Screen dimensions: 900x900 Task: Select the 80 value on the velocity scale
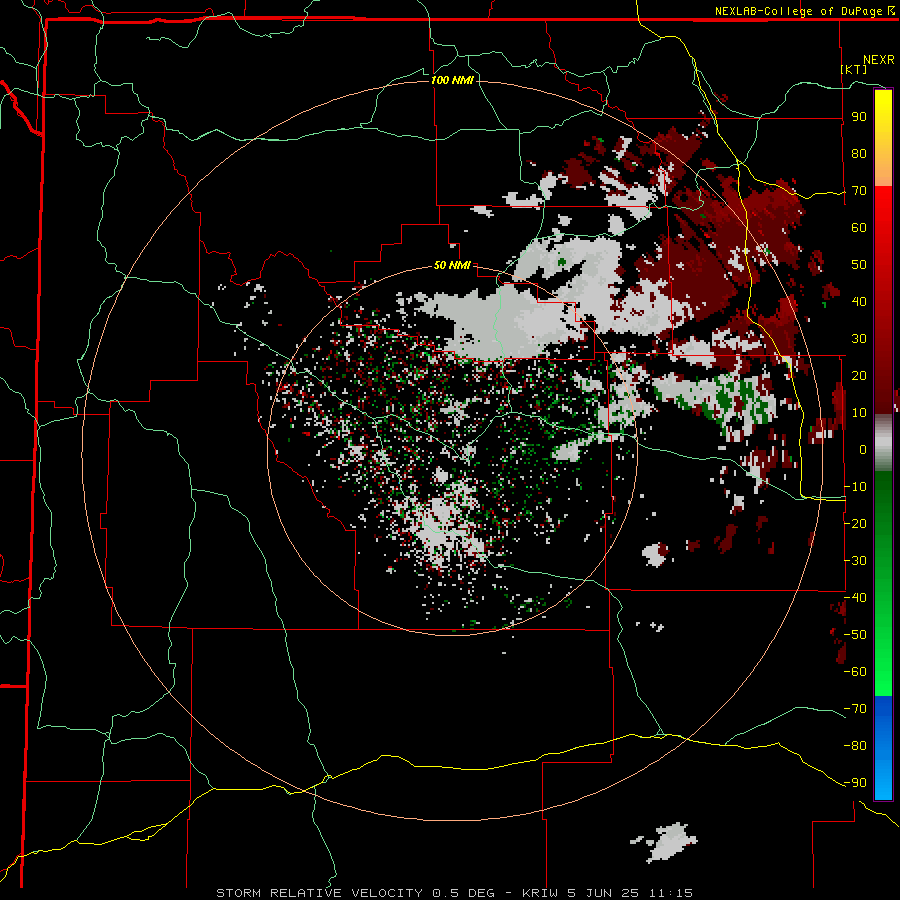click(859, 153)
